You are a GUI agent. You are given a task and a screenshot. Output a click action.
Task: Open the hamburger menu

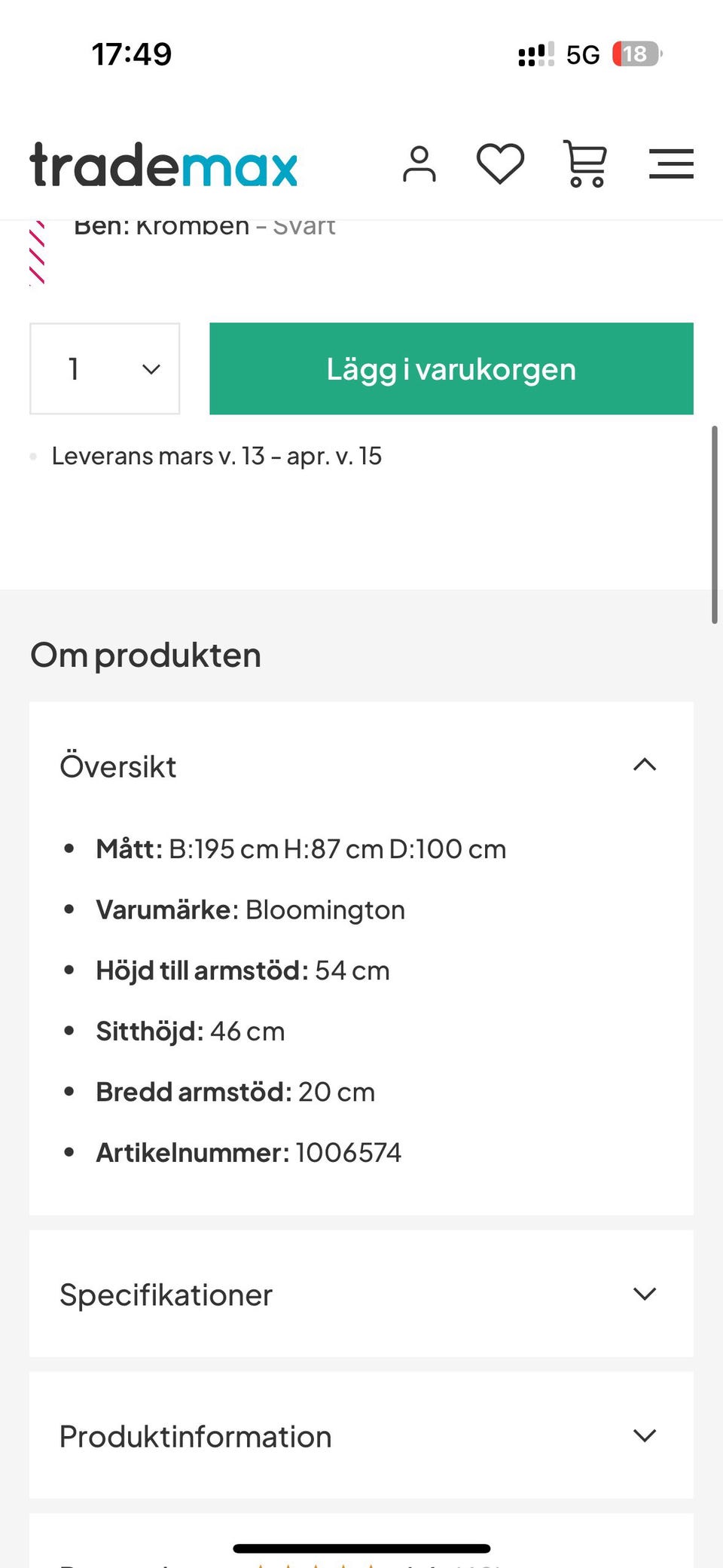(x=671, y=164)
